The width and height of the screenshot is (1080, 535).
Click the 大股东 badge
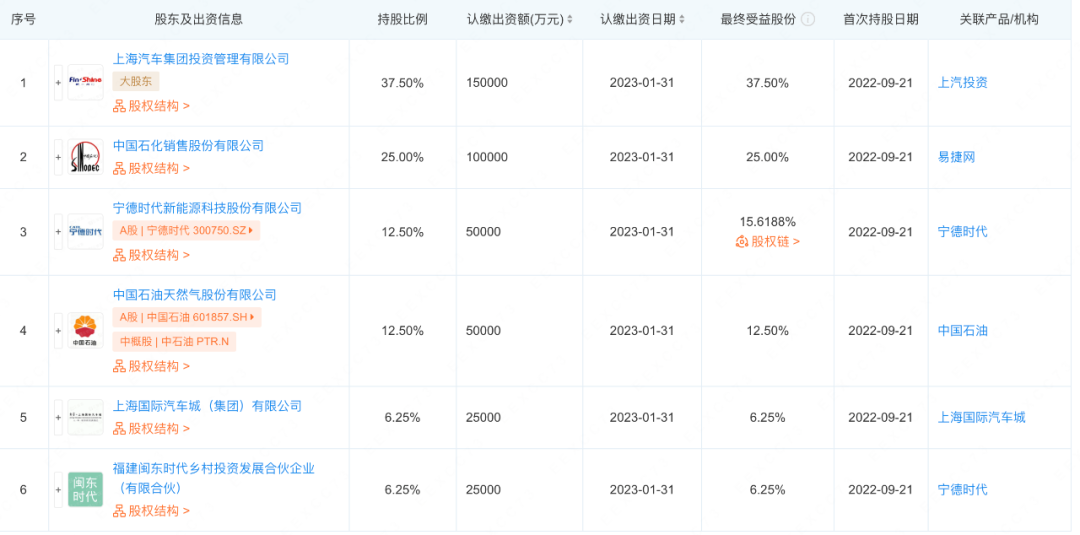coord(136,82)
